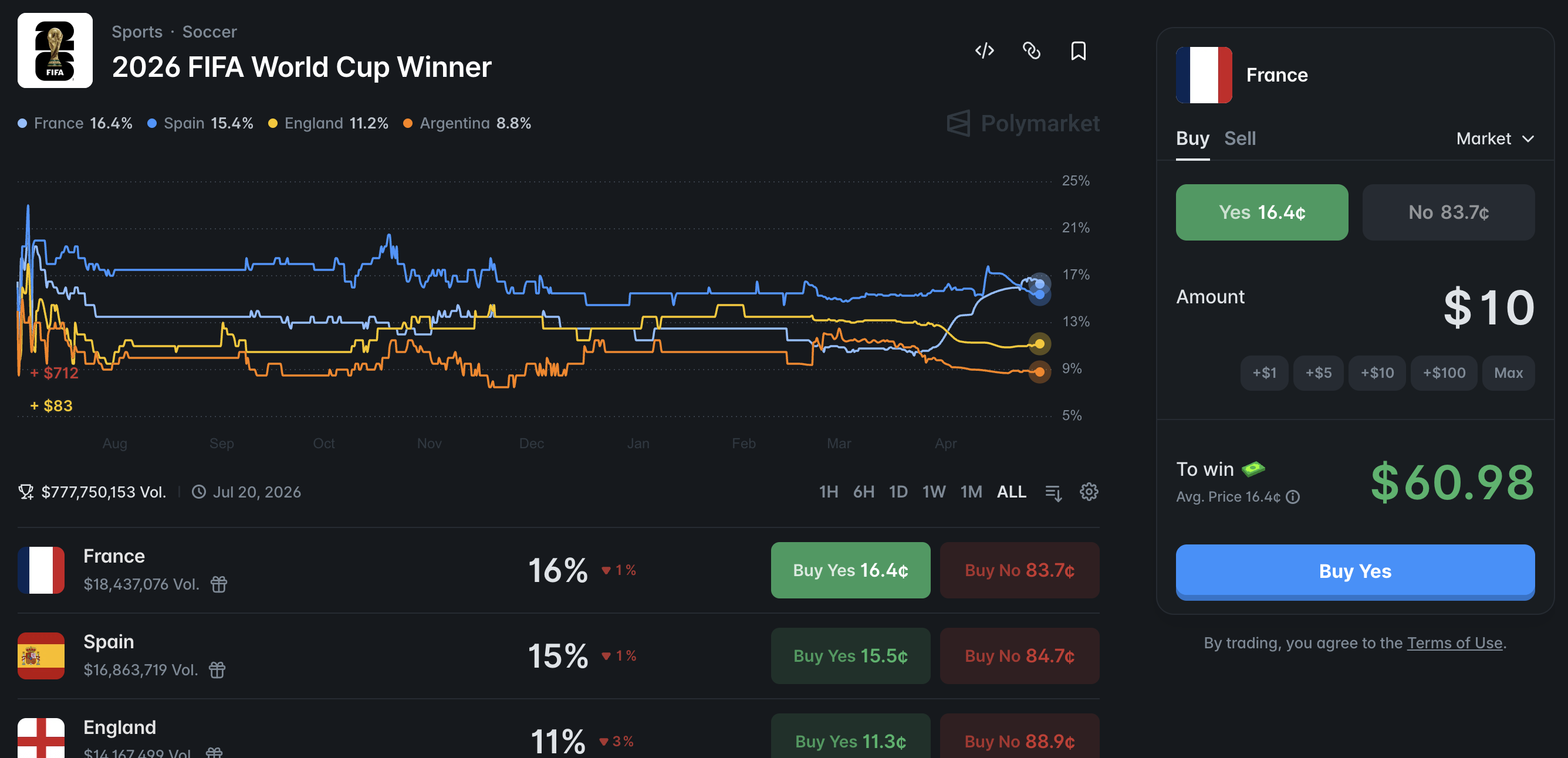Screen dimensions: 1568x758
Task: Click the Avg. Price info icon
Action: pyautogui.click(x=1293, y=497)
